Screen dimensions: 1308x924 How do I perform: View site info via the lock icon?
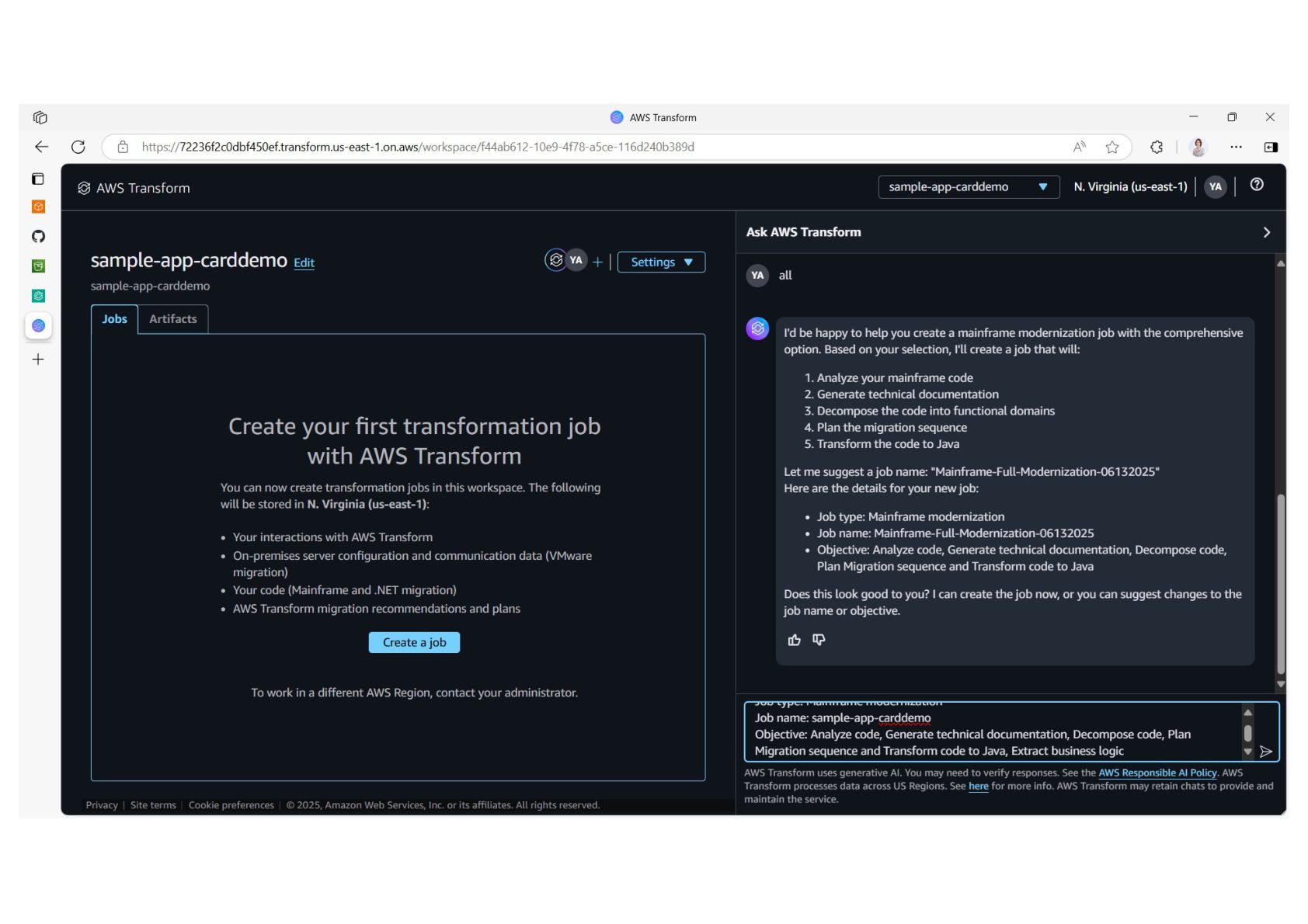123,147
